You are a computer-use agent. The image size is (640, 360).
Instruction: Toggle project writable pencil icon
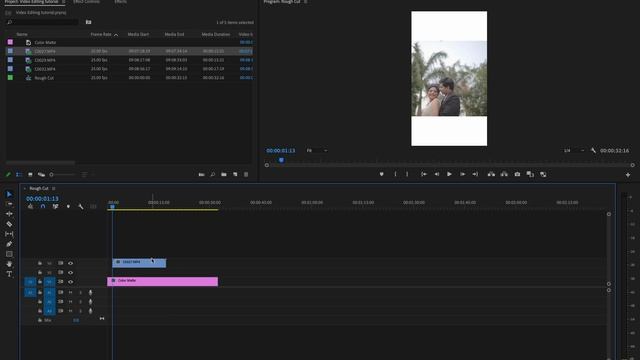coord(8,174)
